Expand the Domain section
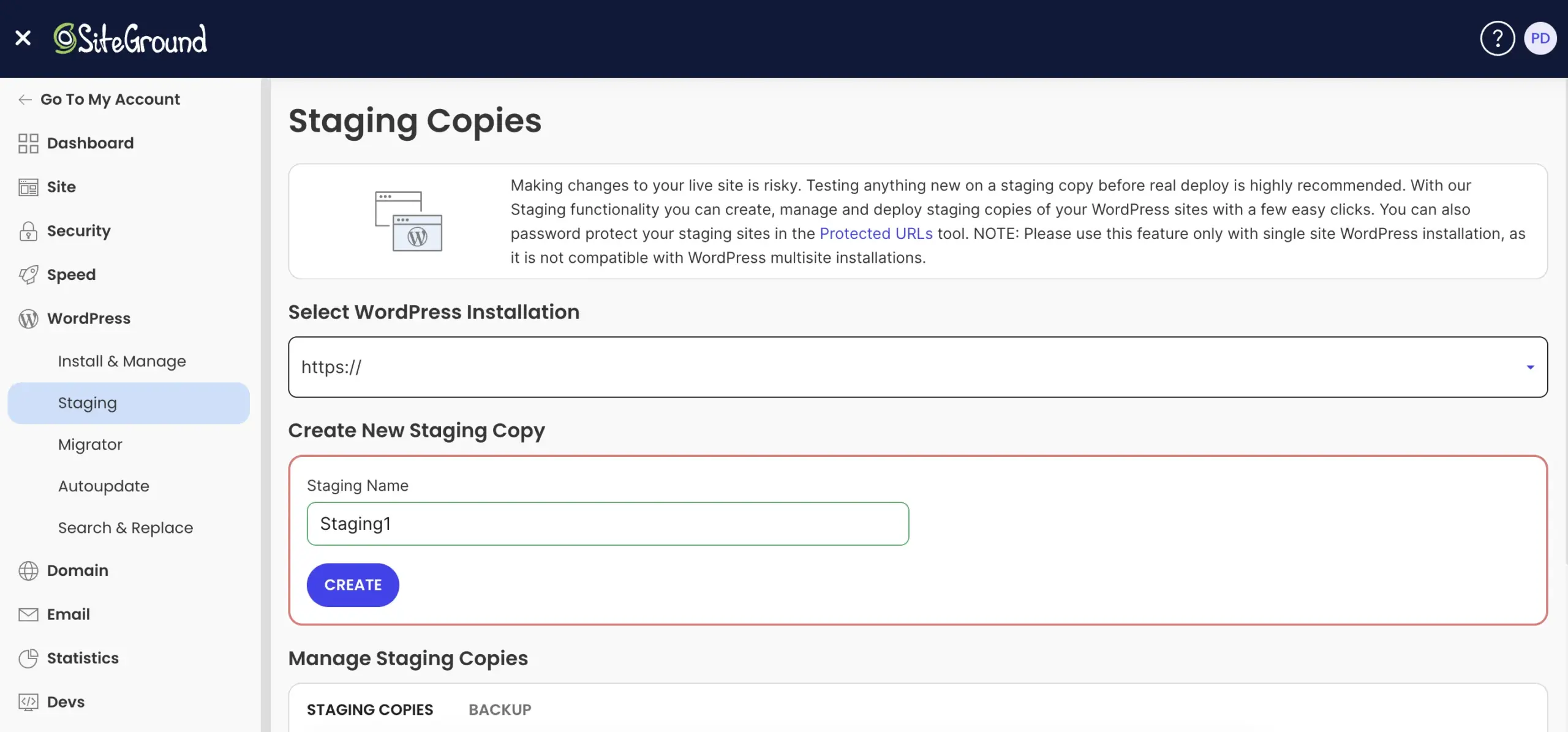1568x732 pixels. [x=78, y=570]
